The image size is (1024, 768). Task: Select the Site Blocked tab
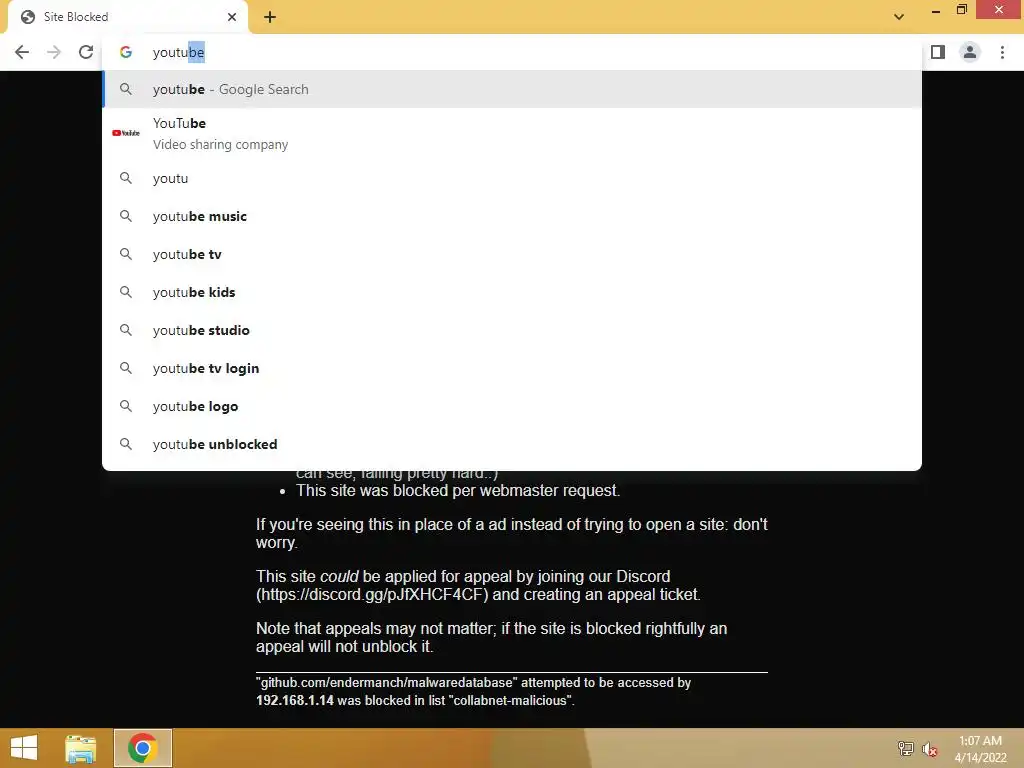tap(129, 17)
